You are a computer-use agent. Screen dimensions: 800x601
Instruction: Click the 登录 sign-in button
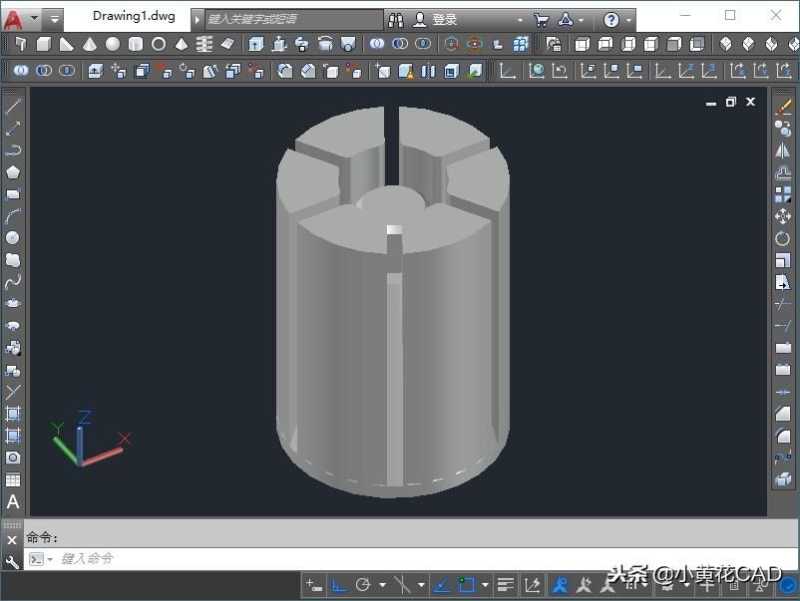pyautogui.click(x=440, y=17)
